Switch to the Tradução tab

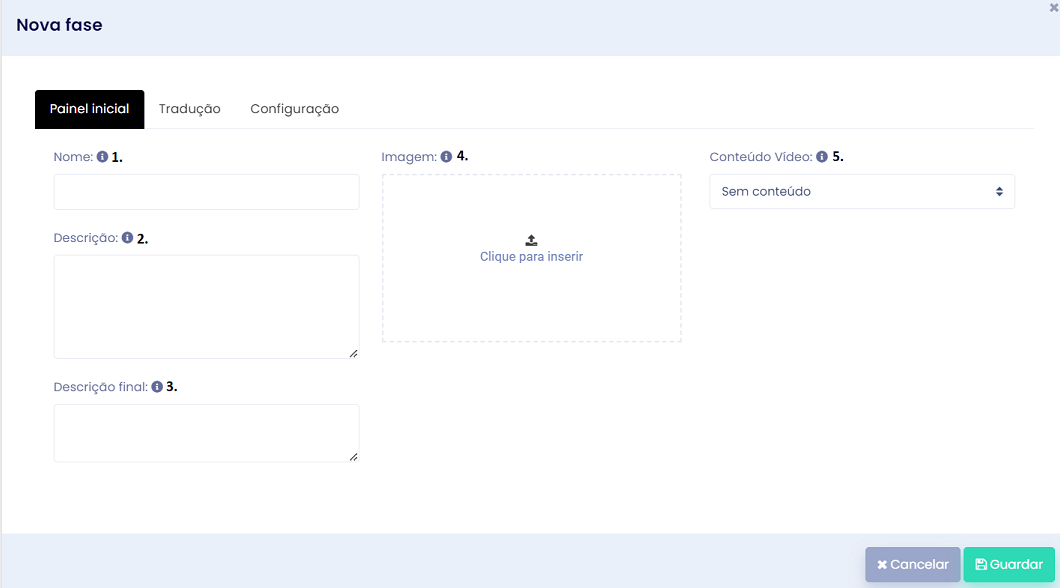coord(189,109)
